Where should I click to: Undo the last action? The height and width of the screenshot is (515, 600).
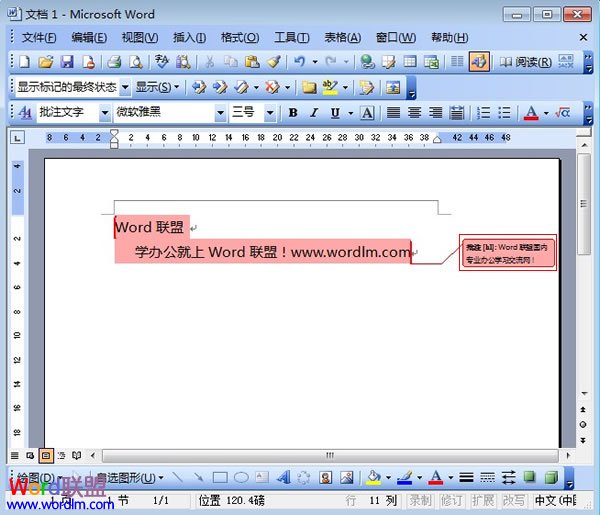(299, 61)
